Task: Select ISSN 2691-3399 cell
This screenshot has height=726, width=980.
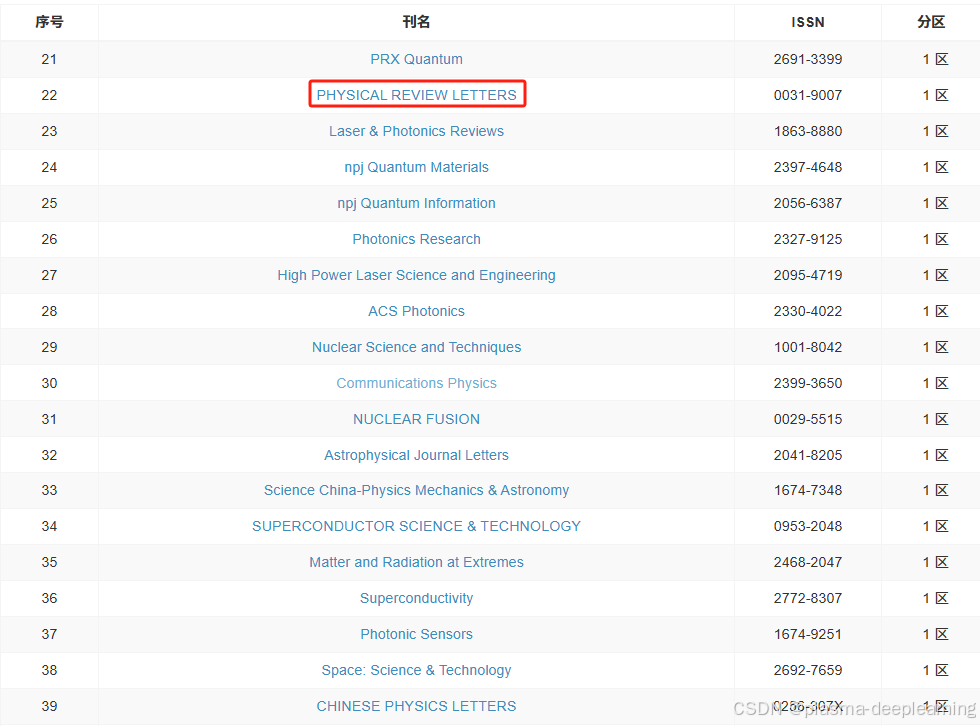Action: click(x=808, y=59)
